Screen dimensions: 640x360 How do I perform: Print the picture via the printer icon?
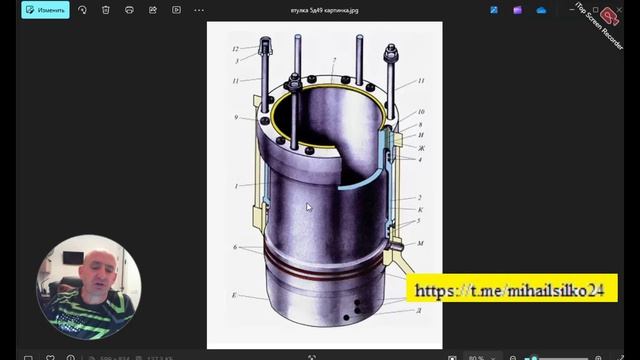[x=129, y=10]
